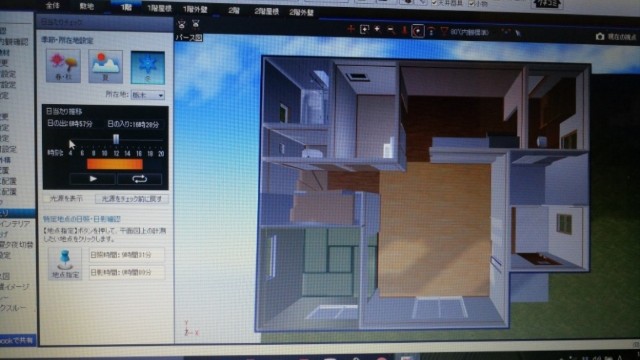Click the second hourglass icon above パース図
The height and width of the screenshot is (360, 640).
tap(196, 24)
